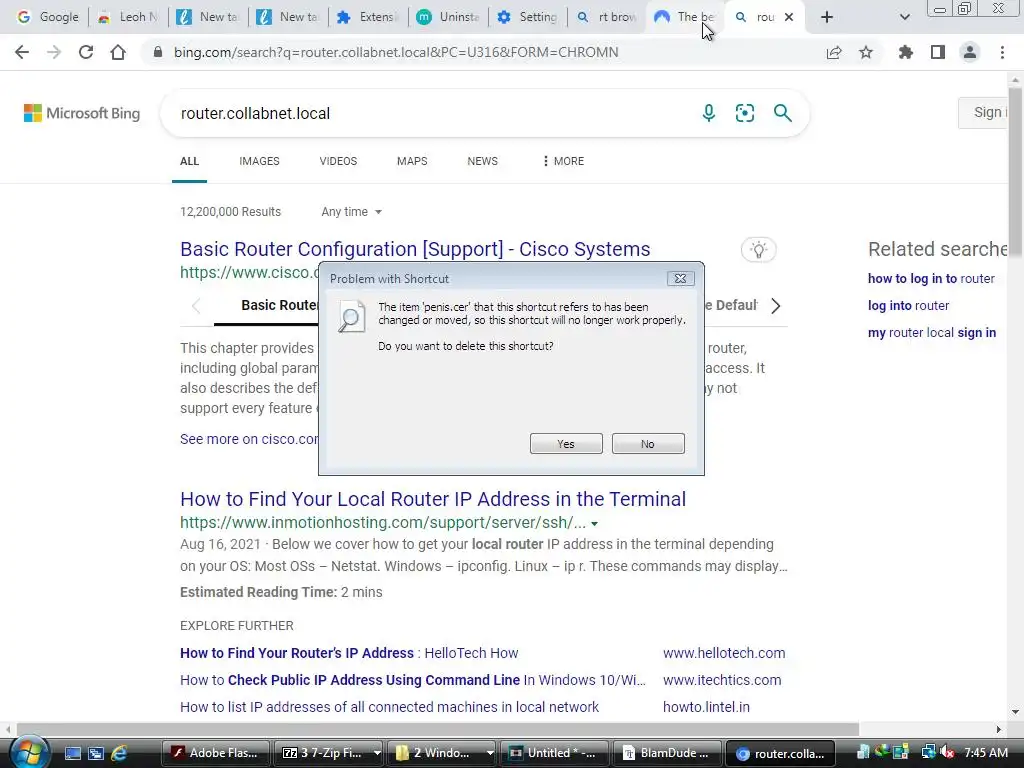Click the Bing magnifier search button
Screen dimensions: 1024x768
click(782, 113)
